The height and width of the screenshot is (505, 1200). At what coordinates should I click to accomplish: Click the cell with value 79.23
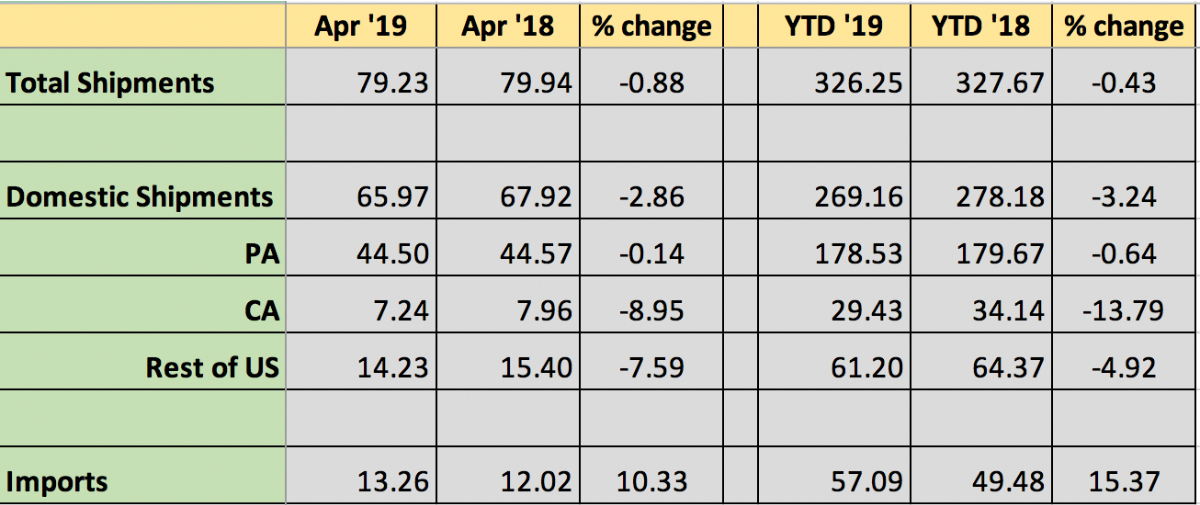click(x=392, y=82)
